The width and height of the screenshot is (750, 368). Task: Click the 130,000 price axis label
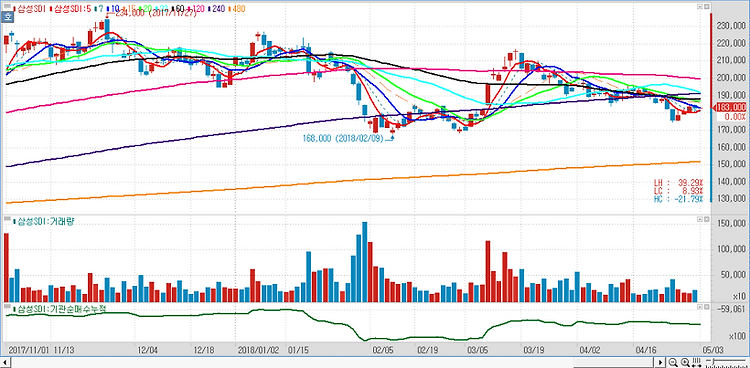pos(731,199)
